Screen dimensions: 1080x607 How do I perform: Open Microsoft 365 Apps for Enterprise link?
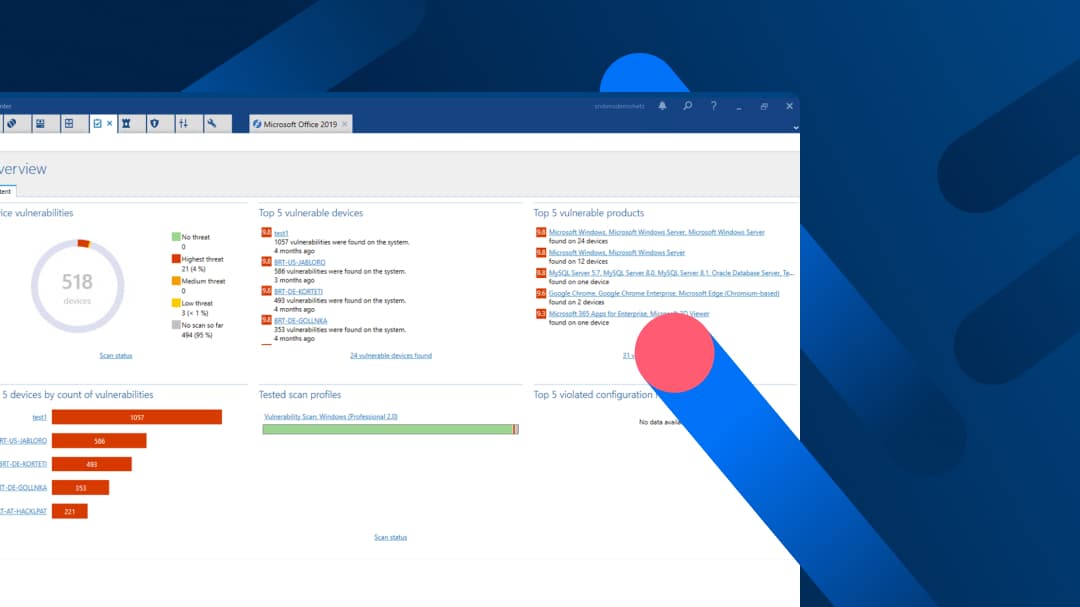tap(629, 313)
